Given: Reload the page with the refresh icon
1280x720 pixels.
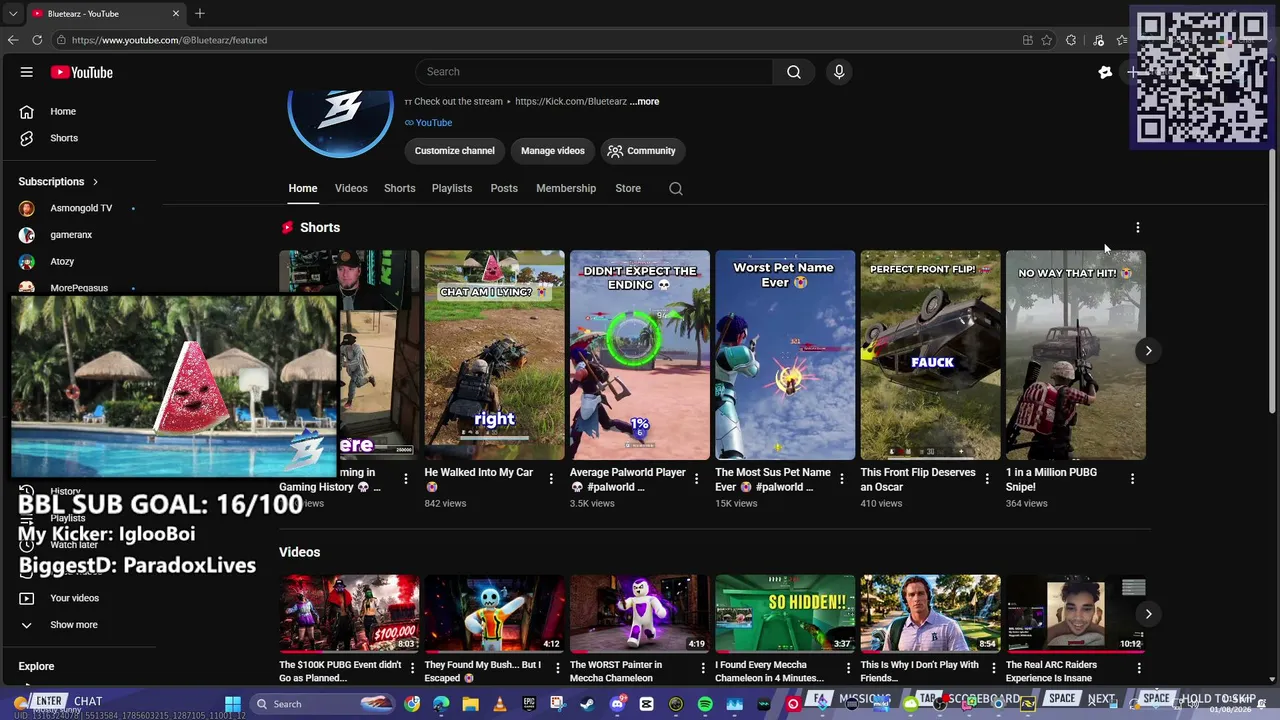Looking at the screenshot, I should [x=37, y=40].
